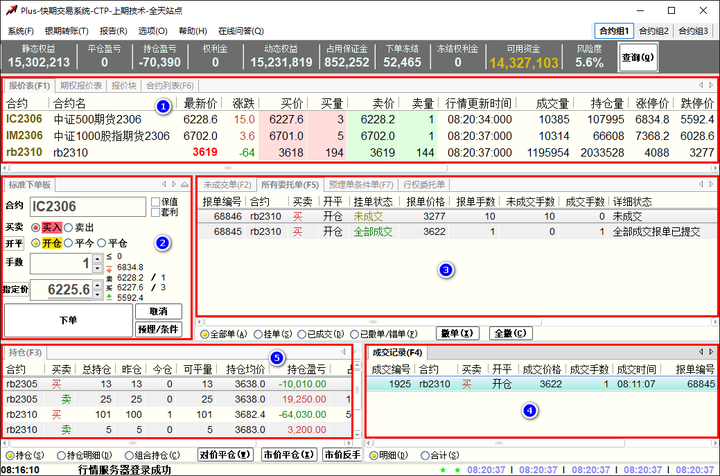Click the 预埋/条件 button

click(158, 329)
